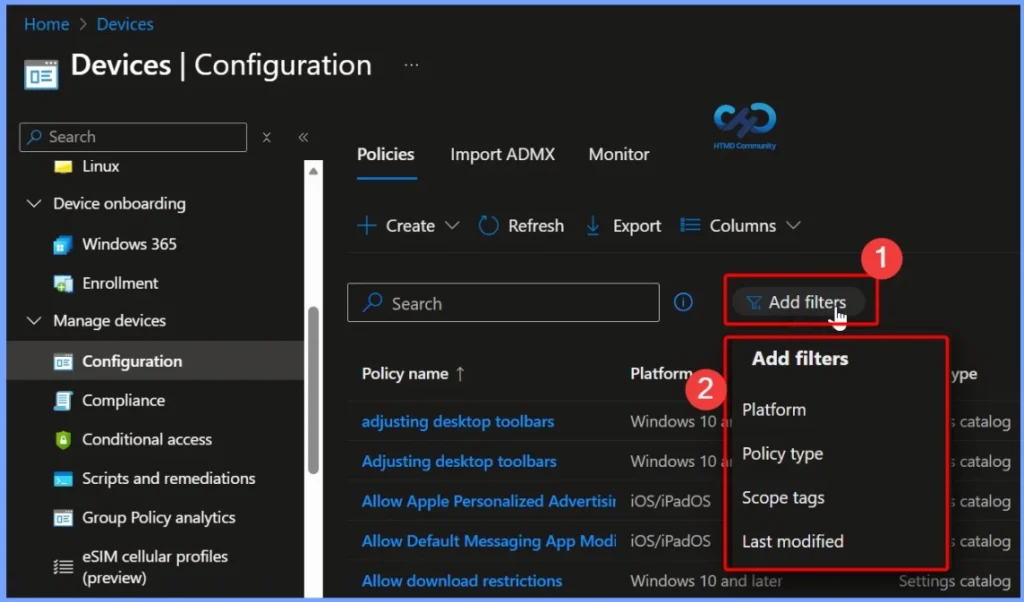Open the Monitor tab
1024x602 pixels.
(618, 154)
